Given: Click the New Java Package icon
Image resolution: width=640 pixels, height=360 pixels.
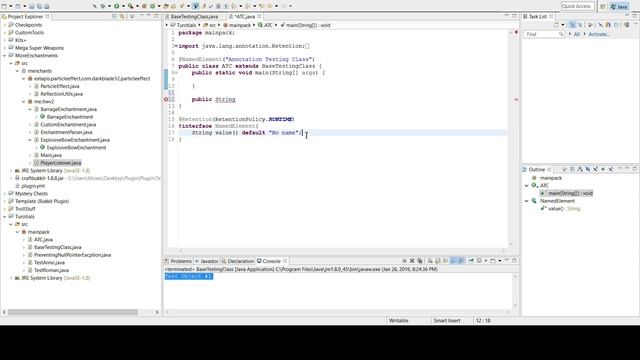Looking at the screenshot, I should (144, 6).
